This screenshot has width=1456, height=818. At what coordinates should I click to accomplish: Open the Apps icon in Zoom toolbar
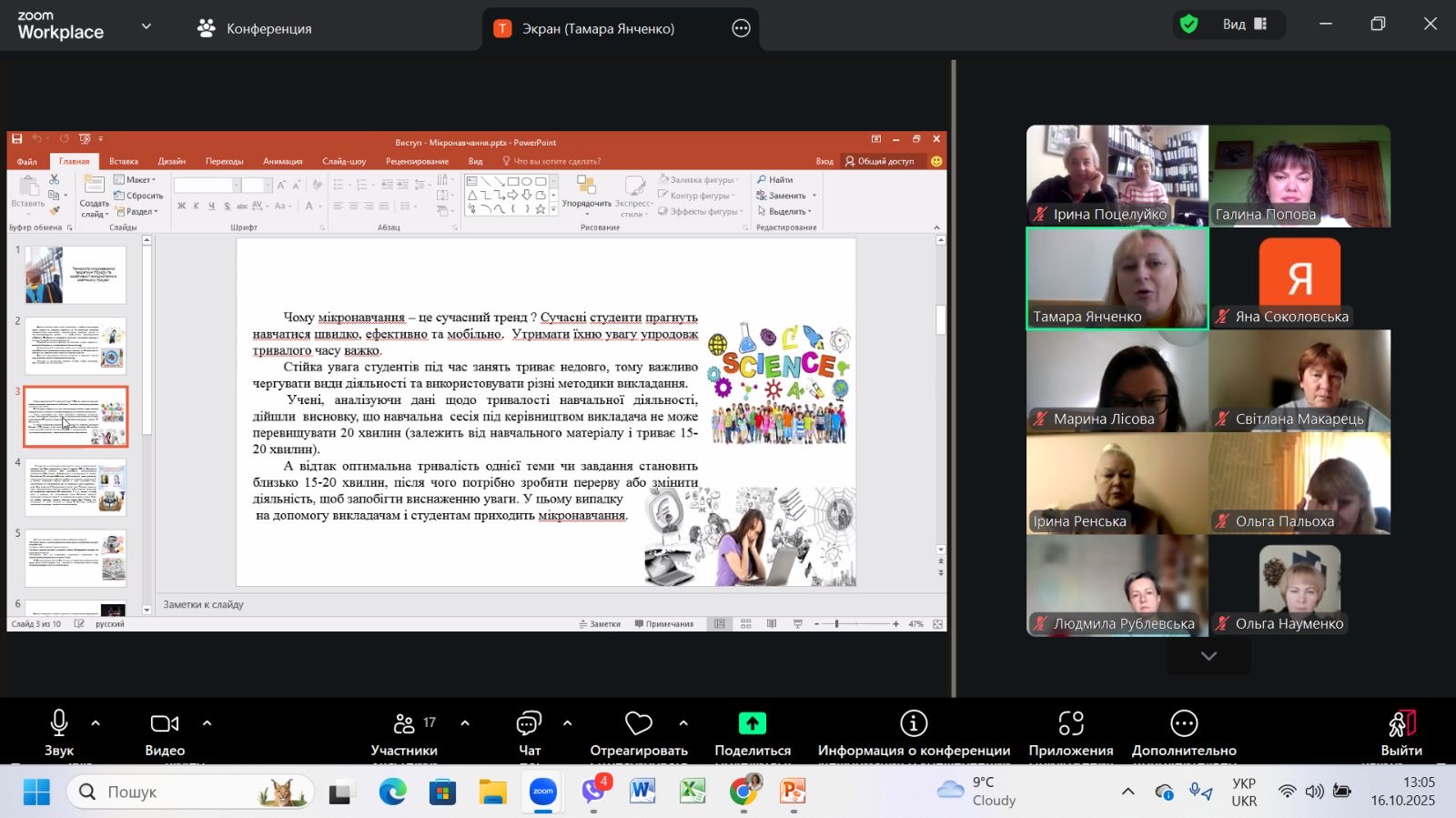click(1070, 724)
